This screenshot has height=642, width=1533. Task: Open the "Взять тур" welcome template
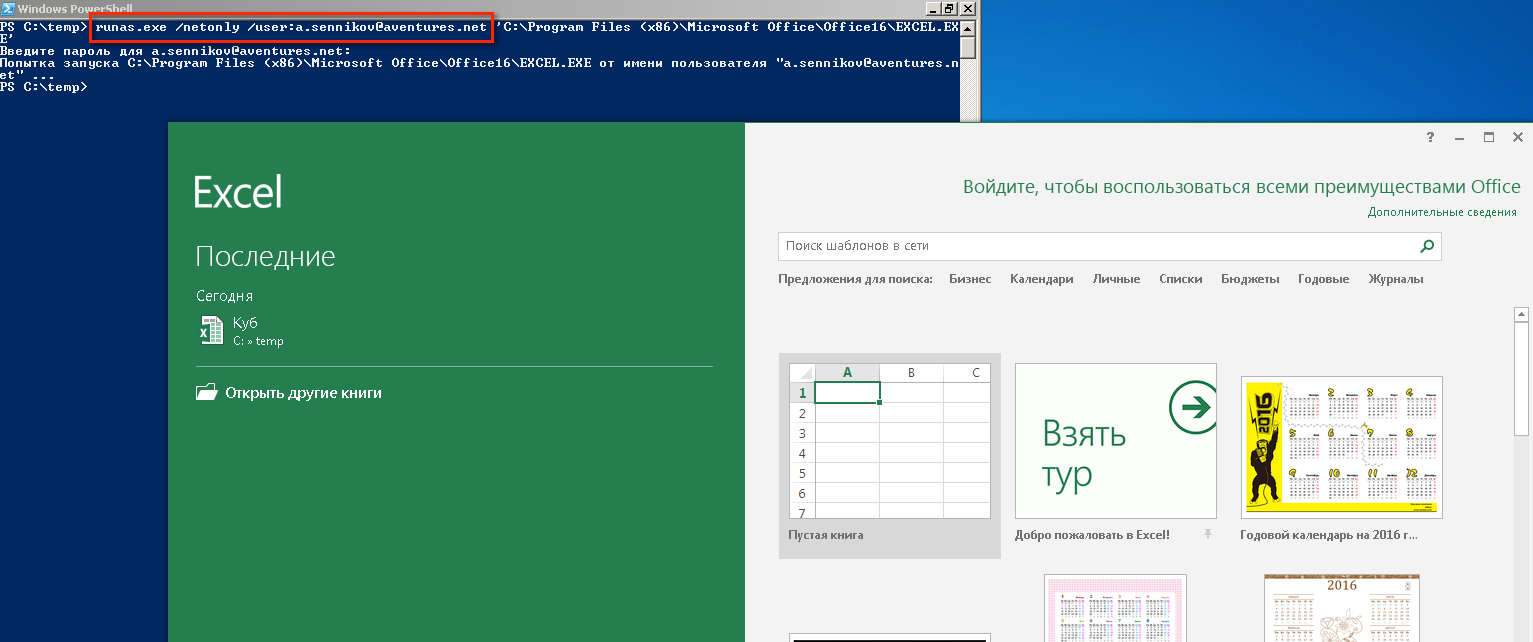pos(1116,441)
